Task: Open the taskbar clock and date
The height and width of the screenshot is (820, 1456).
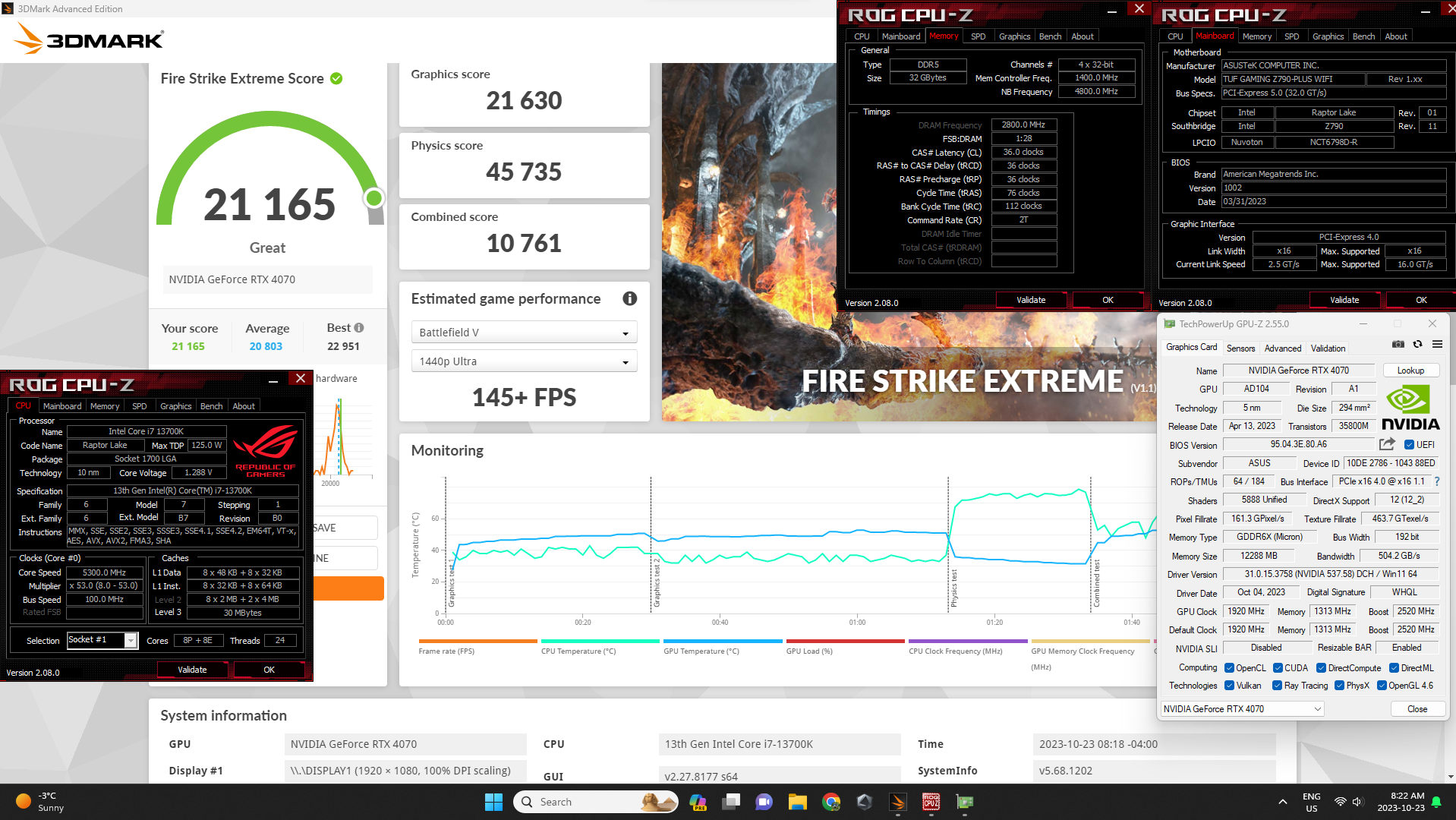Action: 1401,802
